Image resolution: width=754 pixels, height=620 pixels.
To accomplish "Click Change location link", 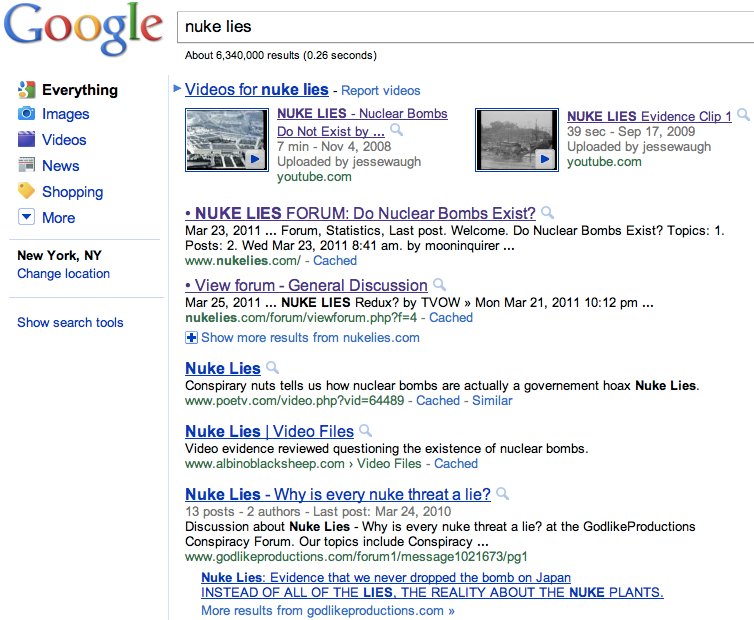I will 63,274.
